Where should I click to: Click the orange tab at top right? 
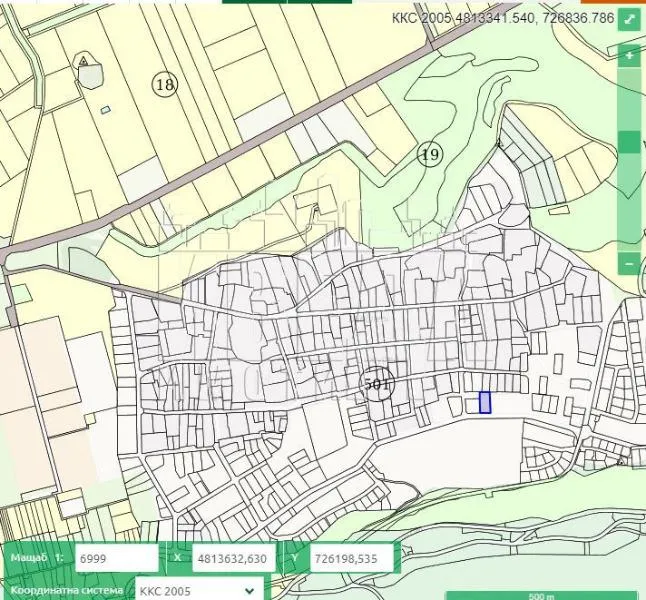click(612, 2)
